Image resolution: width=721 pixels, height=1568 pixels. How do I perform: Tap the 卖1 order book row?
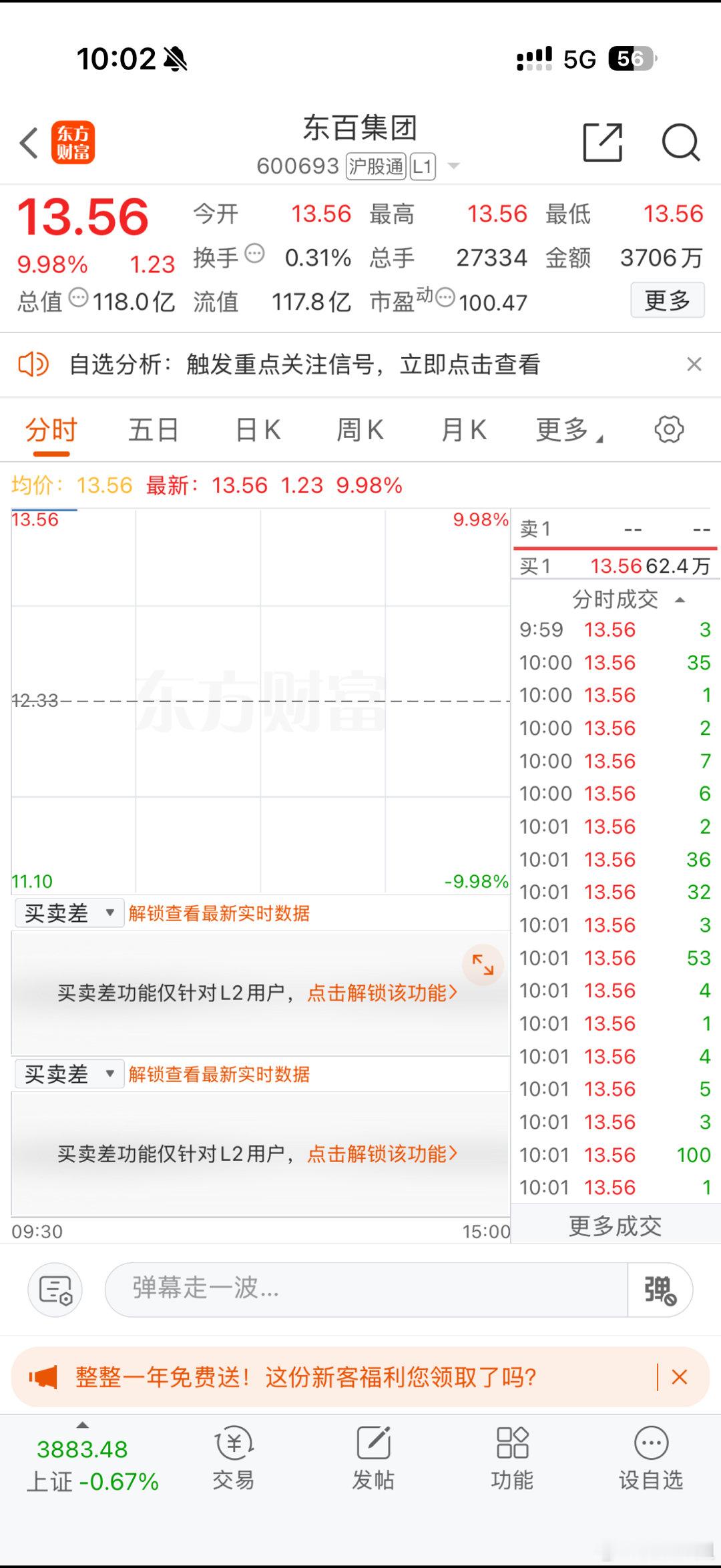pos(615,529)
